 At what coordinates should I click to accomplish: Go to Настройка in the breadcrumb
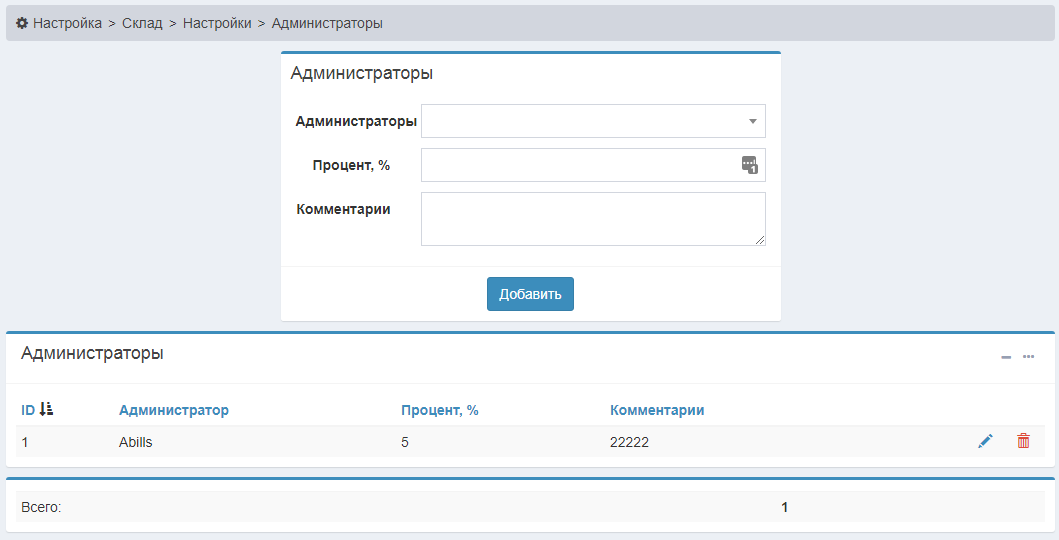(x=67, y=23)
